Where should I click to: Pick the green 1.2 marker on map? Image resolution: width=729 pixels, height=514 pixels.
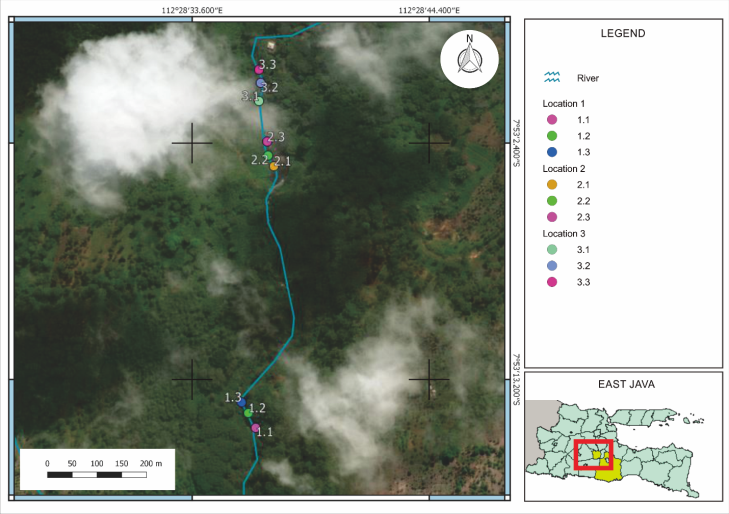tap(247, 412)
